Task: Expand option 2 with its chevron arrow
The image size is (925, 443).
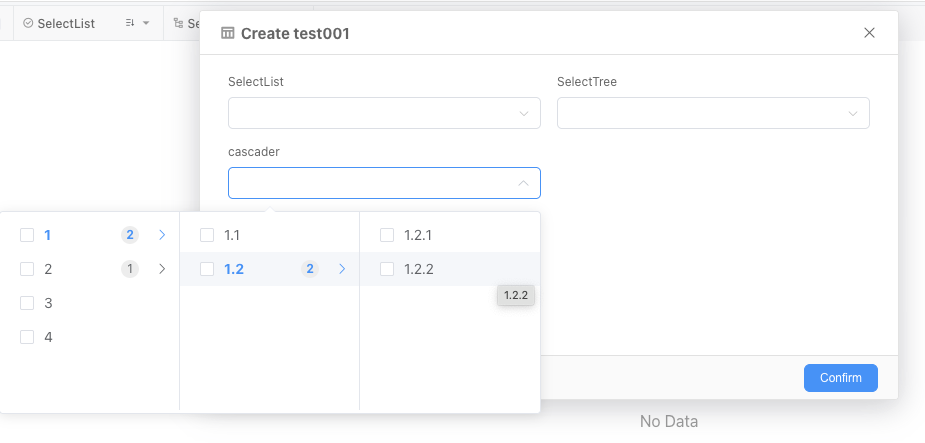Action: (162, 269)
